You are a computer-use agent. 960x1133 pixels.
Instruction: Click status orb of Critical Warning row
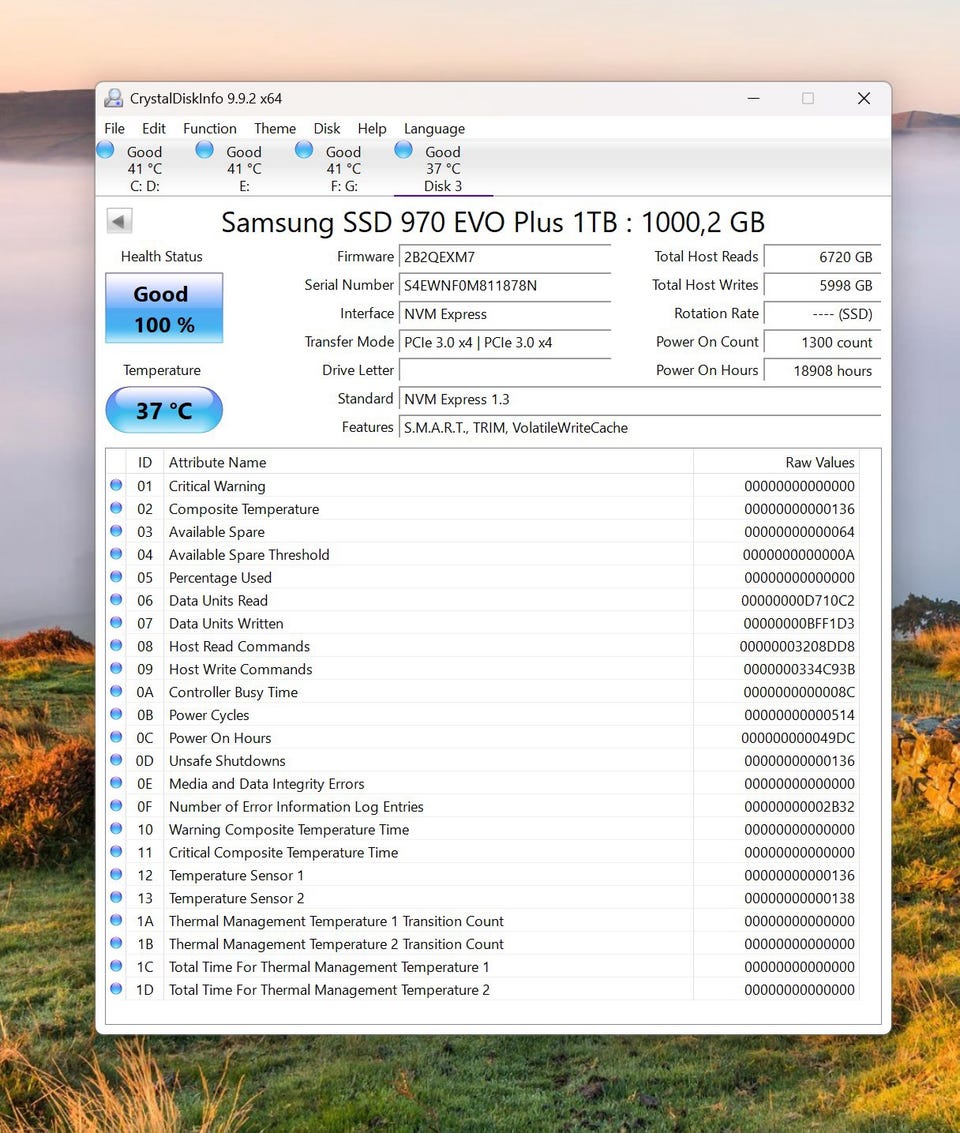116,485
